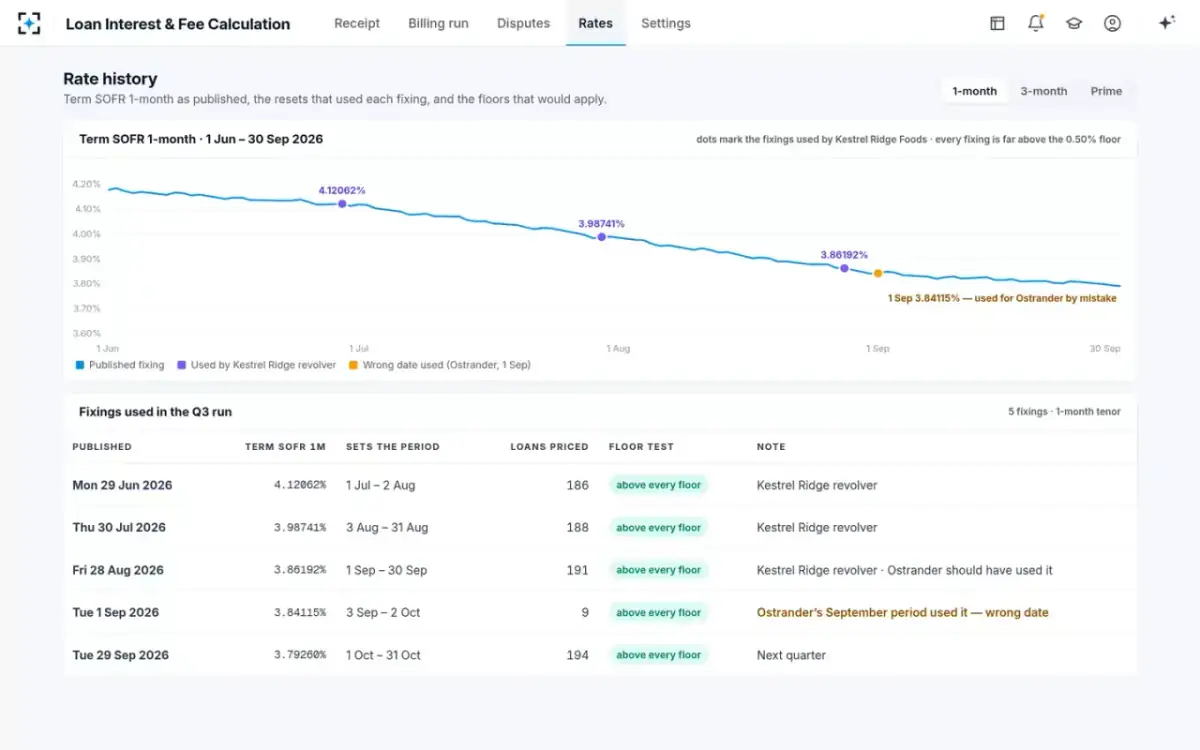
Task: Select the 3-month tenor option
Action: (1043, 91)
